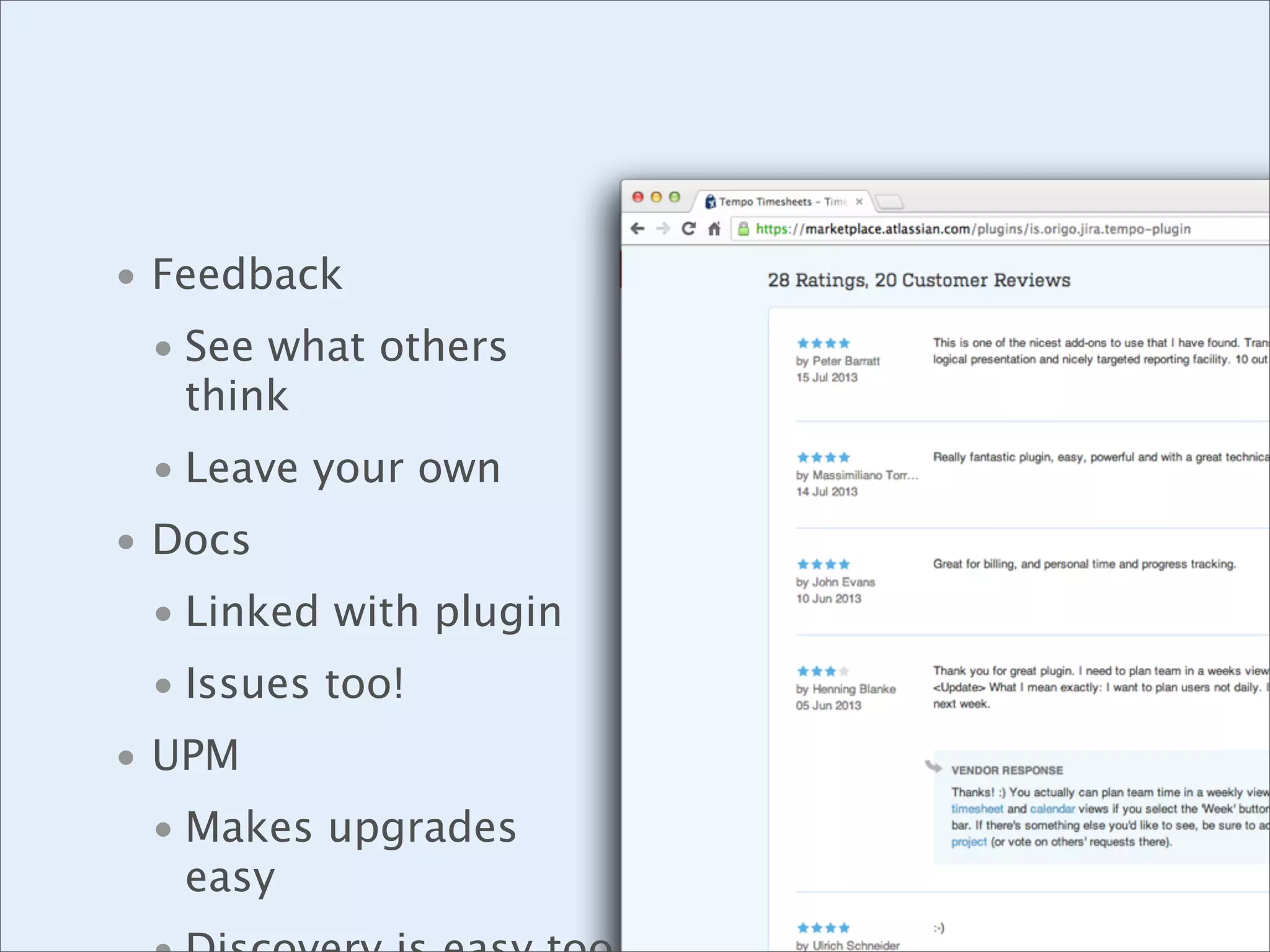Click reviewer name 'by Massimiliano Torr...'
Image resolution: width=1270 pixels, height=952 pixels.
(857, 475)
